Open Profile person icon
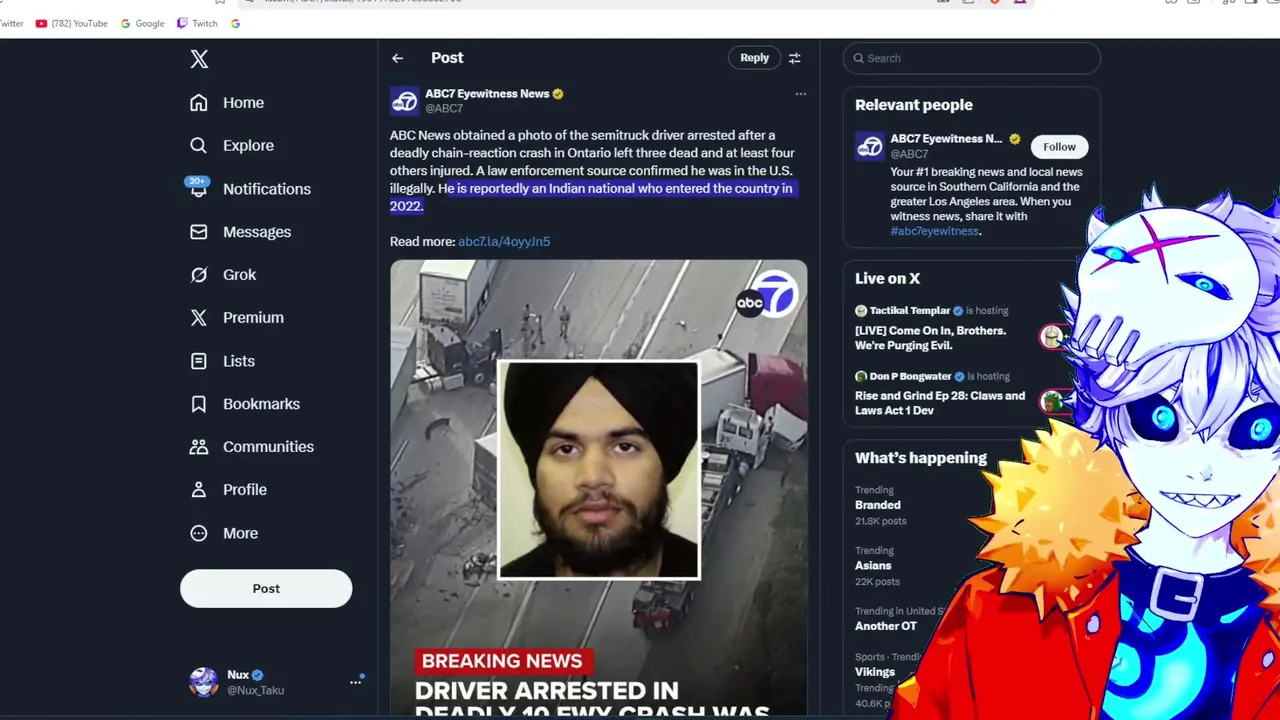The height and width of the screenshot is (720, 1280). click(x=199, y=489)
